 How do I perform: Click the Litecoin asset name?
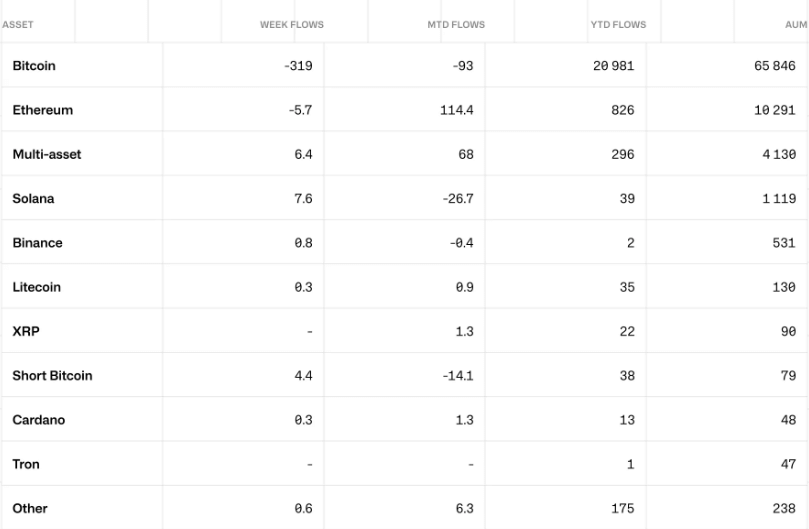[36, 287]
